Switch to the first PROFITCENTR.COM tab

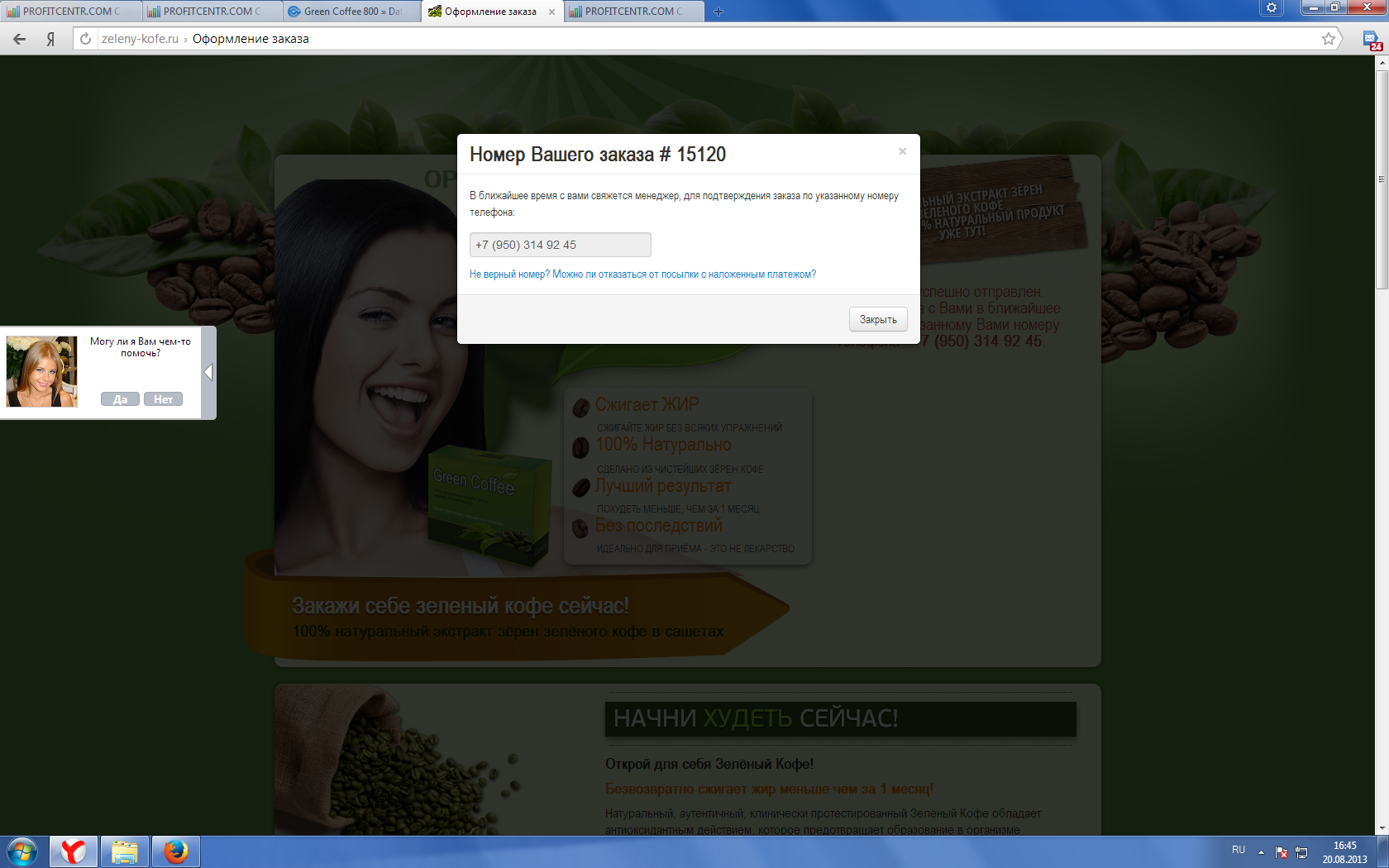71,12
